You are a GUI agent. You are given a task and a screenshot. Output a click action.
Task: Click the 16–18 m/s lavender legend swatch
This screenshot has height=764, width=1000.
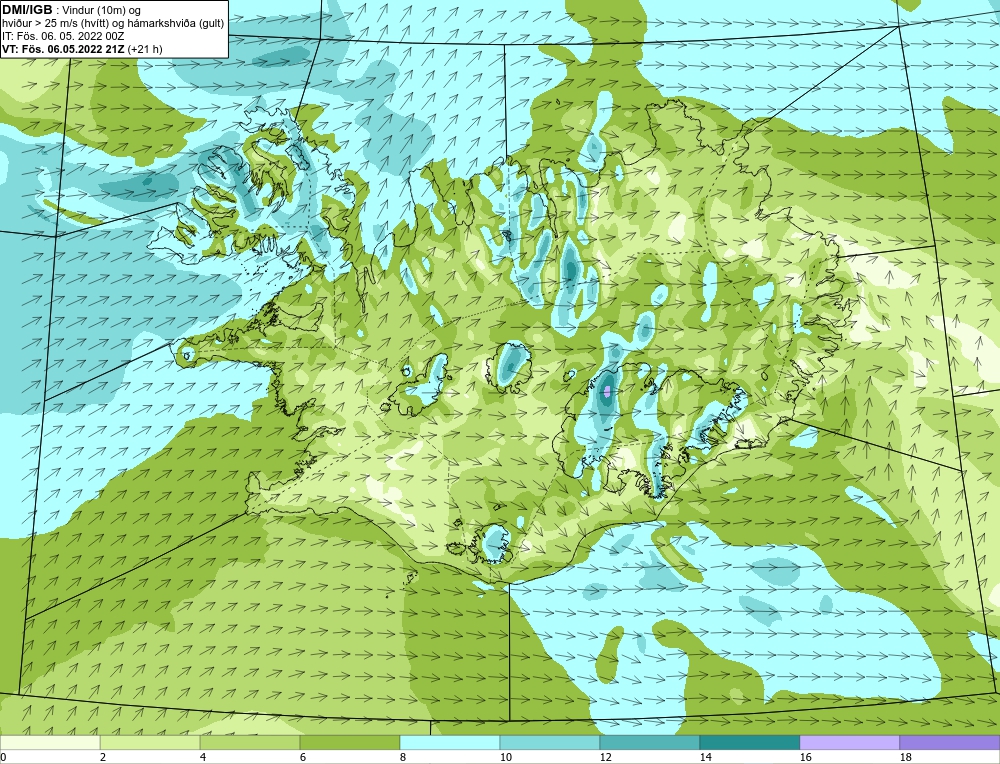point(849,742)
